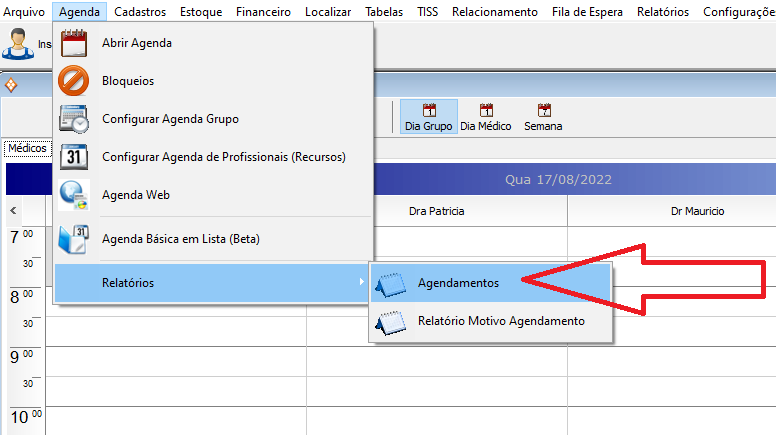Click the Agenda Web globe icon
This screenshot has height=435, width=776.
coord(75,195)
